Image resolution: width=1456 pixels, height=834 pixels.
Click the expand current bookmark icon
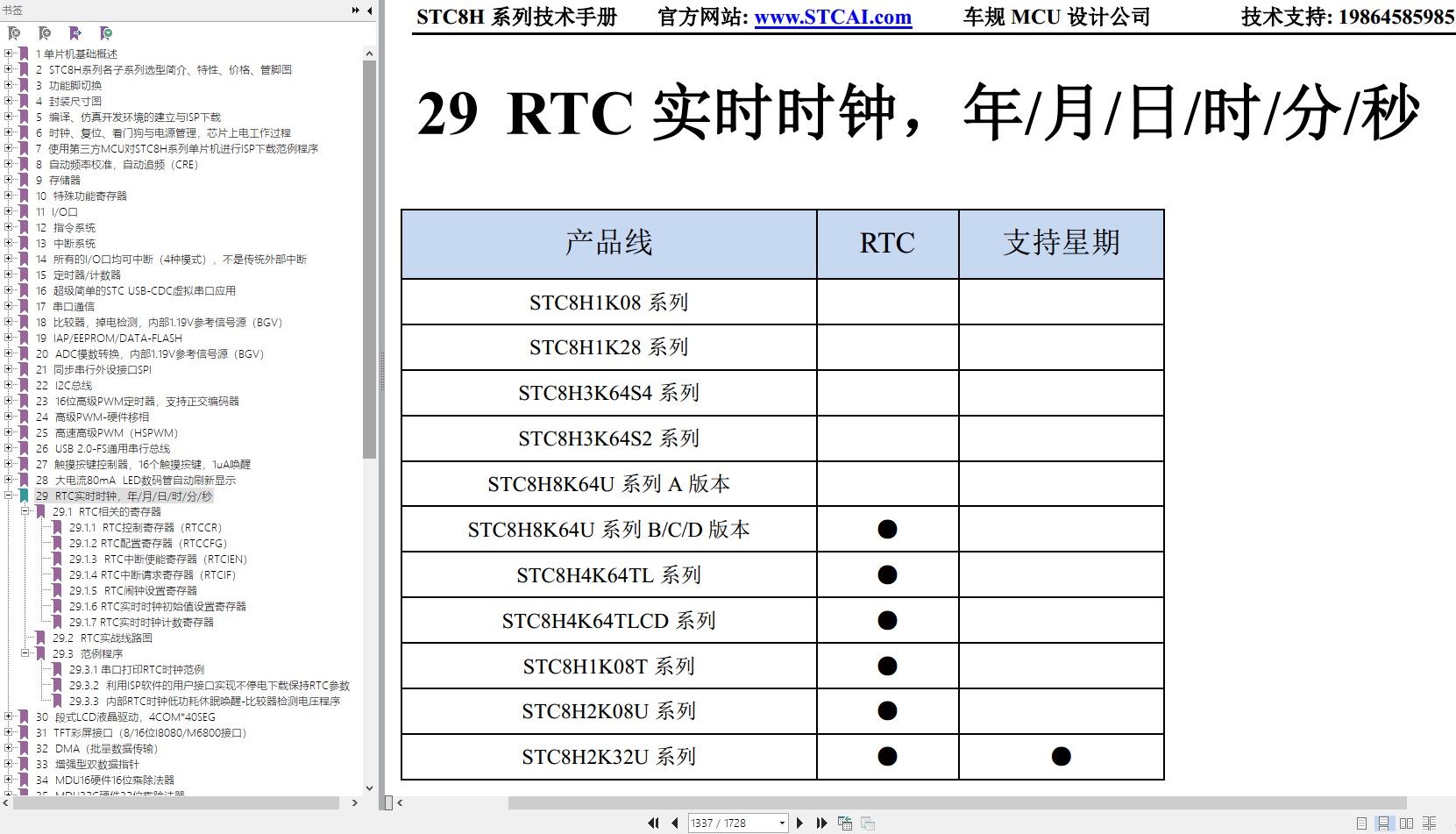coord(75,33)
